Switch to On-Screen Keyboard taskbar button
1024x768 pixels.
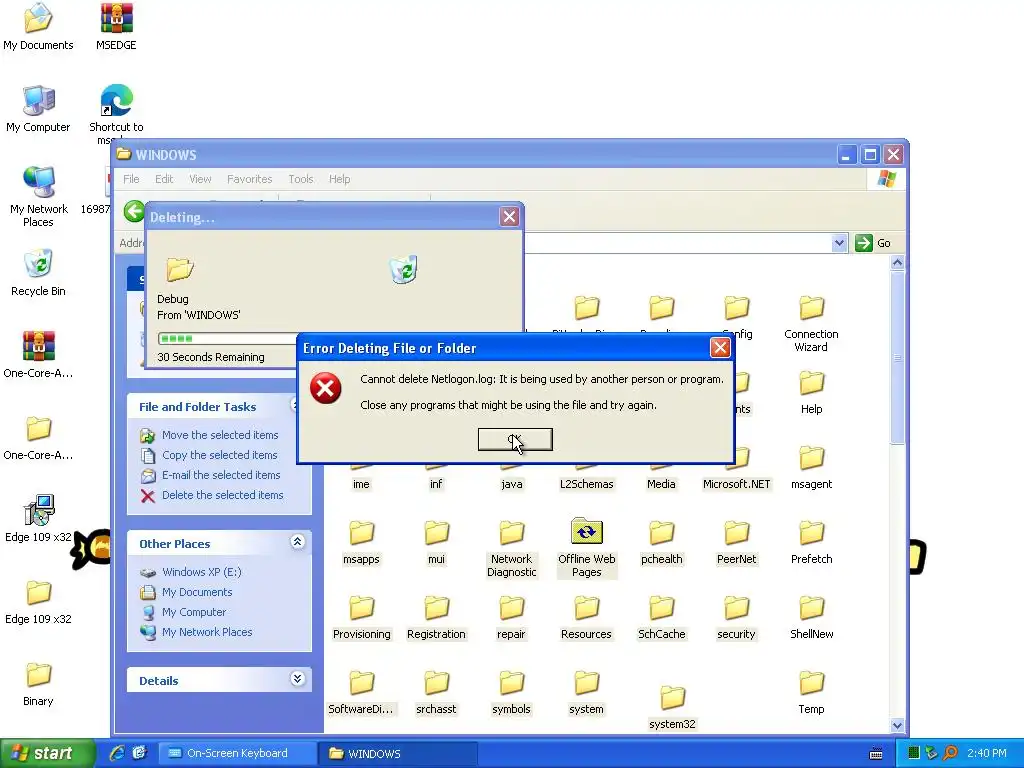tap(237, 753)
